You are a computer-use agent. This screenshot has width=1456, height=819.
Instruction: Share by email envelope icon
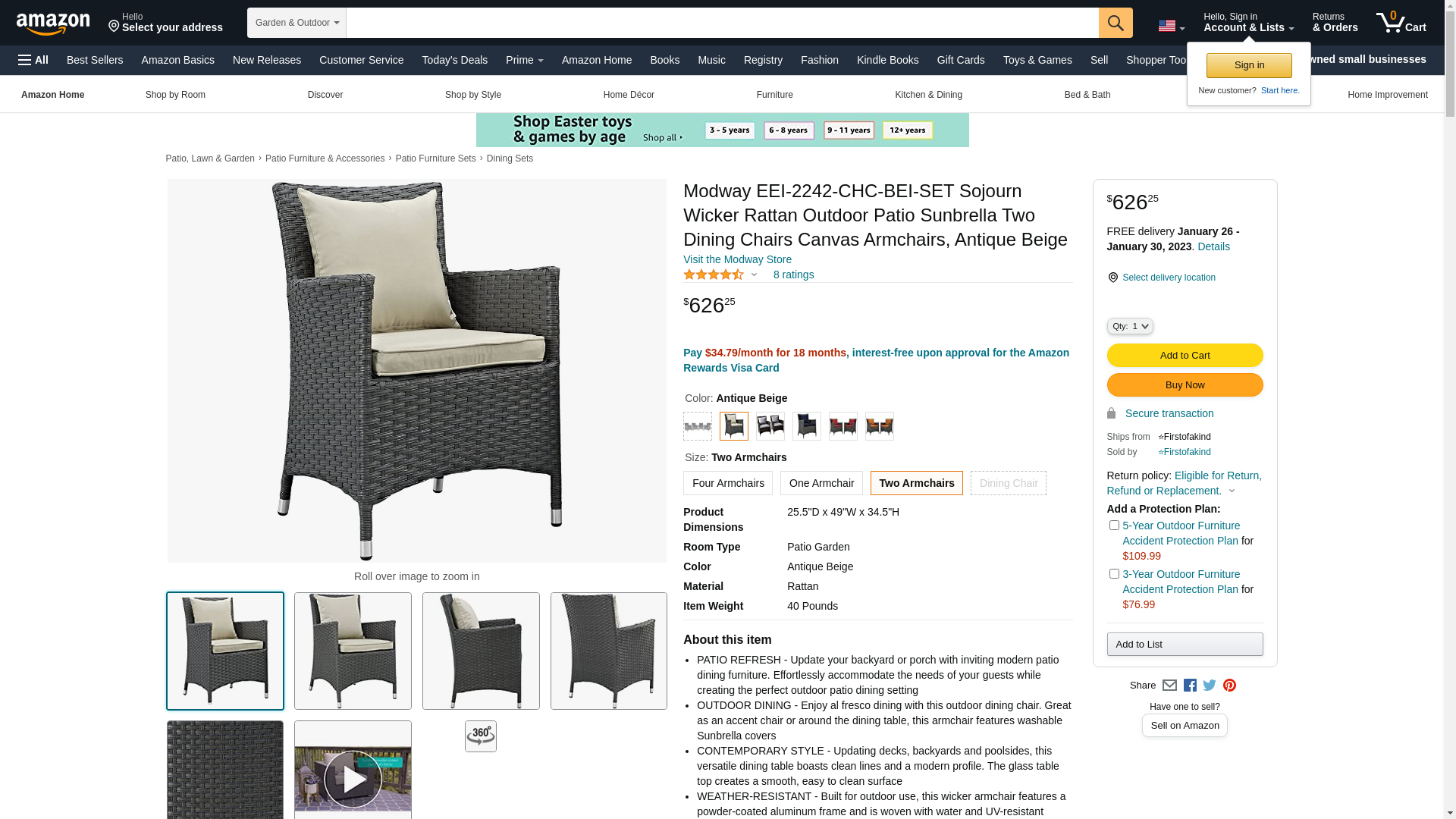tap(1169, 686)
